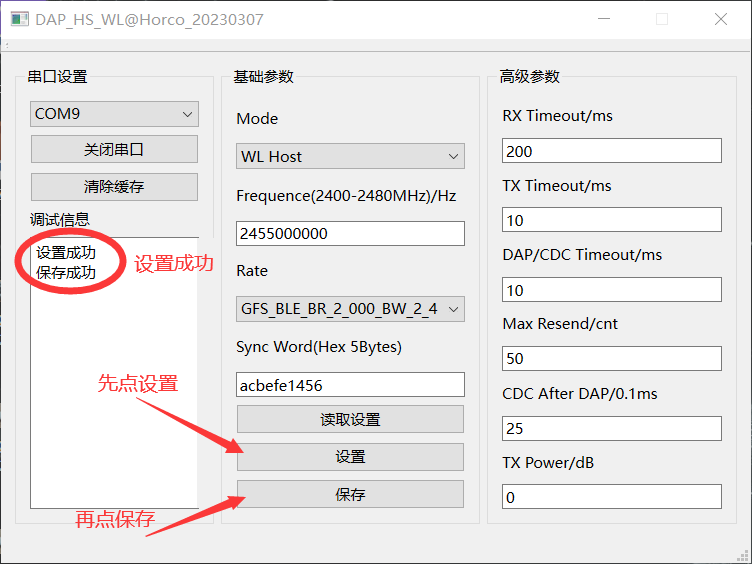Select the CDC After DAP/0.1ms field
This screenshot has width=752, height=564.
tap(611, 428)
